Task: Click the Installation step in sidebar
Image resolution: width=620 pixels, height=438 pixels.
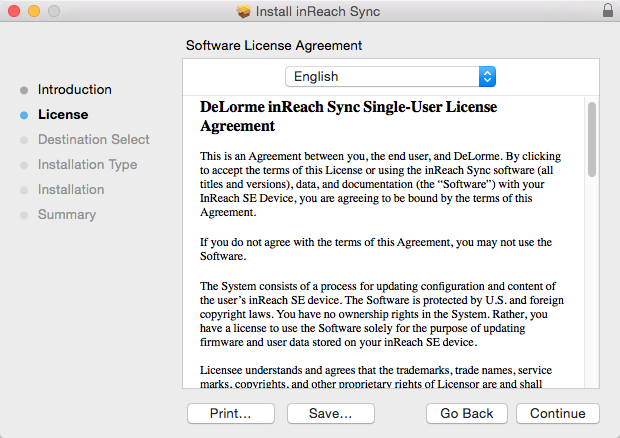Action: tap(71, 189)
